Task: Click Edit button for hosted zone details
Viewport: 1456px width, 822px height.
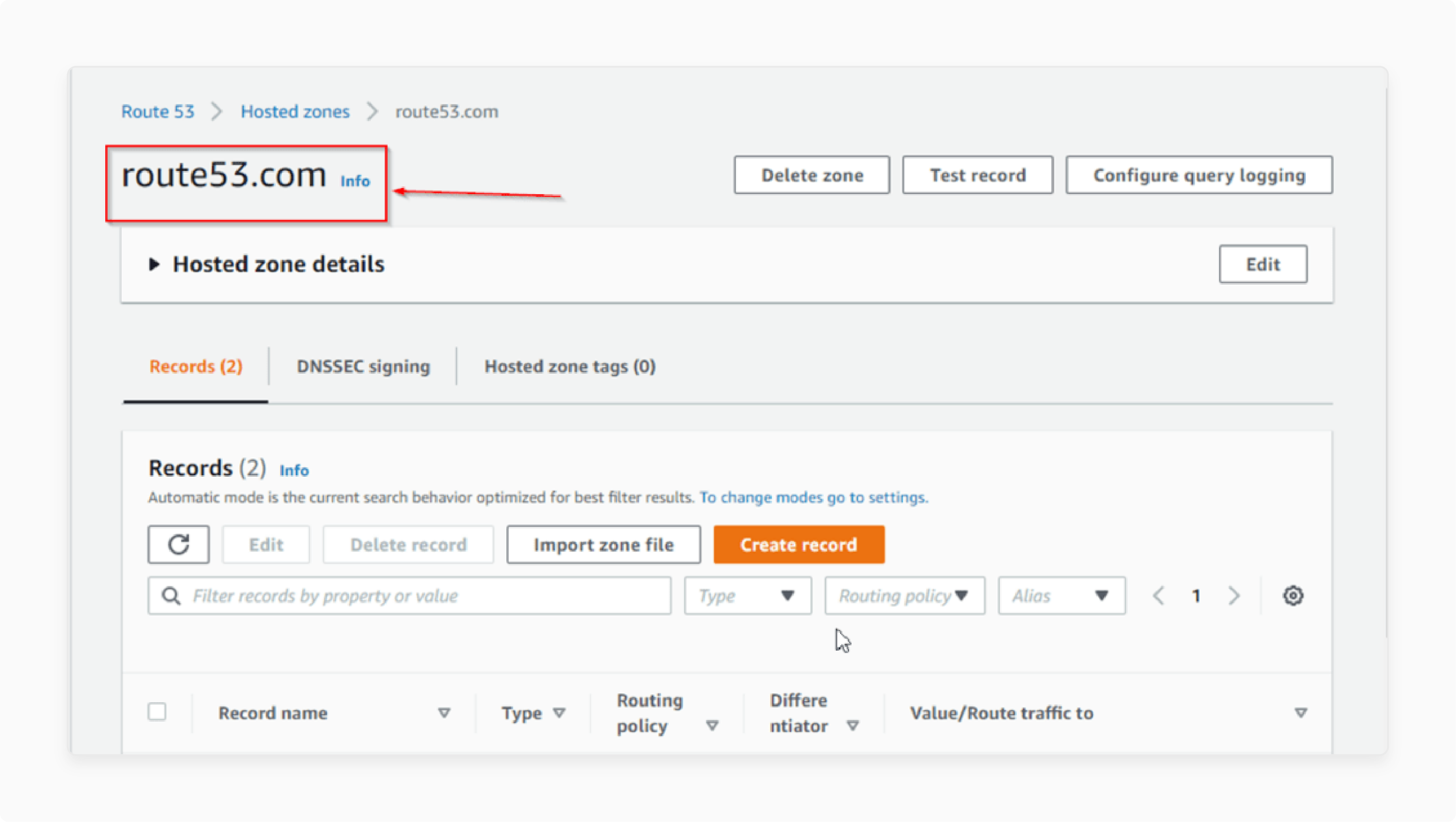Action: click(1263, 264)
